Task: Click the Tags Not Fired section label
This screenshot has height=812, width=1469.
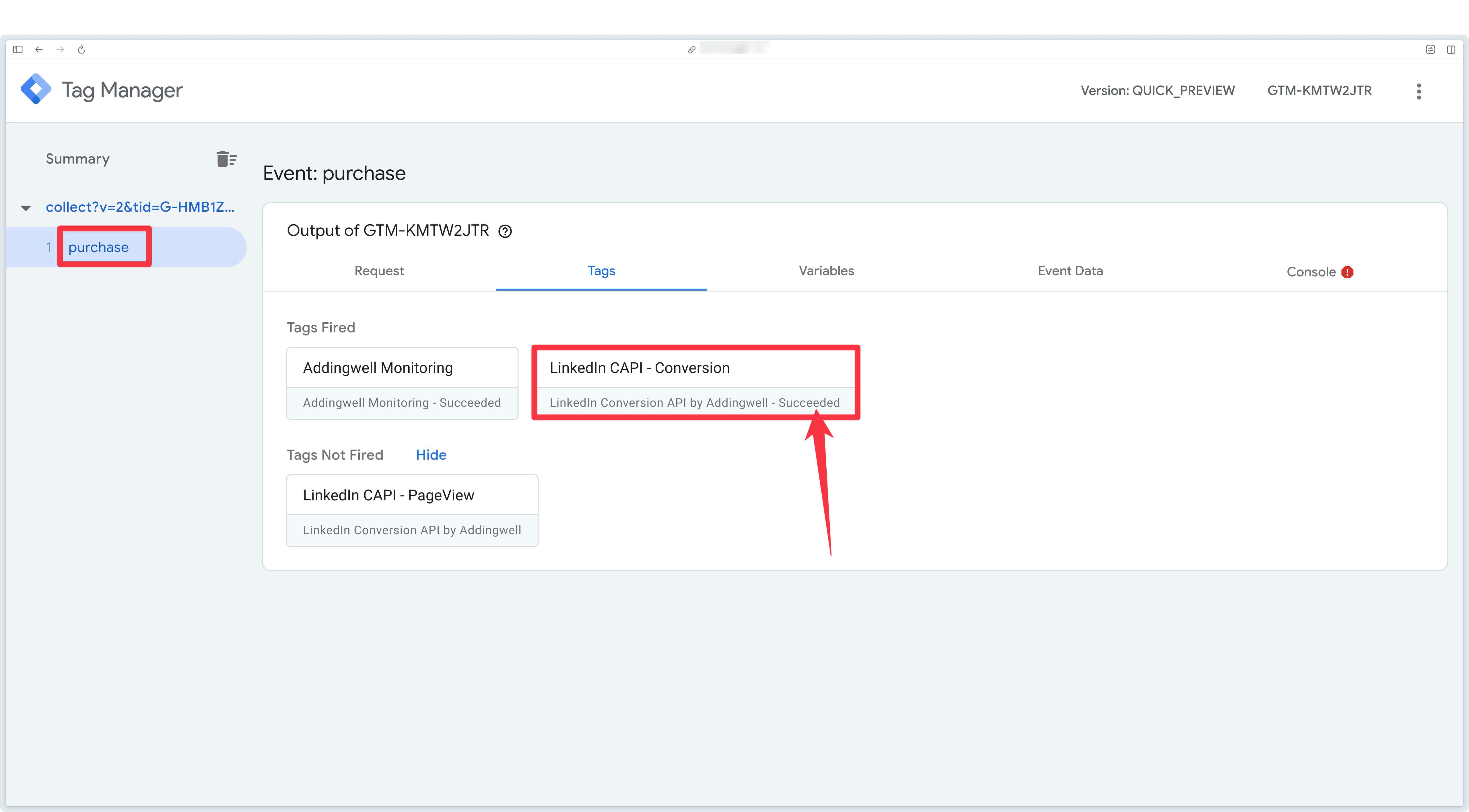Action: (x=335, y=454)
